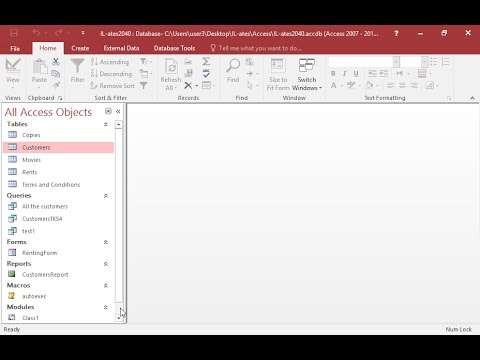
Task: Toggle italic text formatting
Action: (x=345, y=74)
